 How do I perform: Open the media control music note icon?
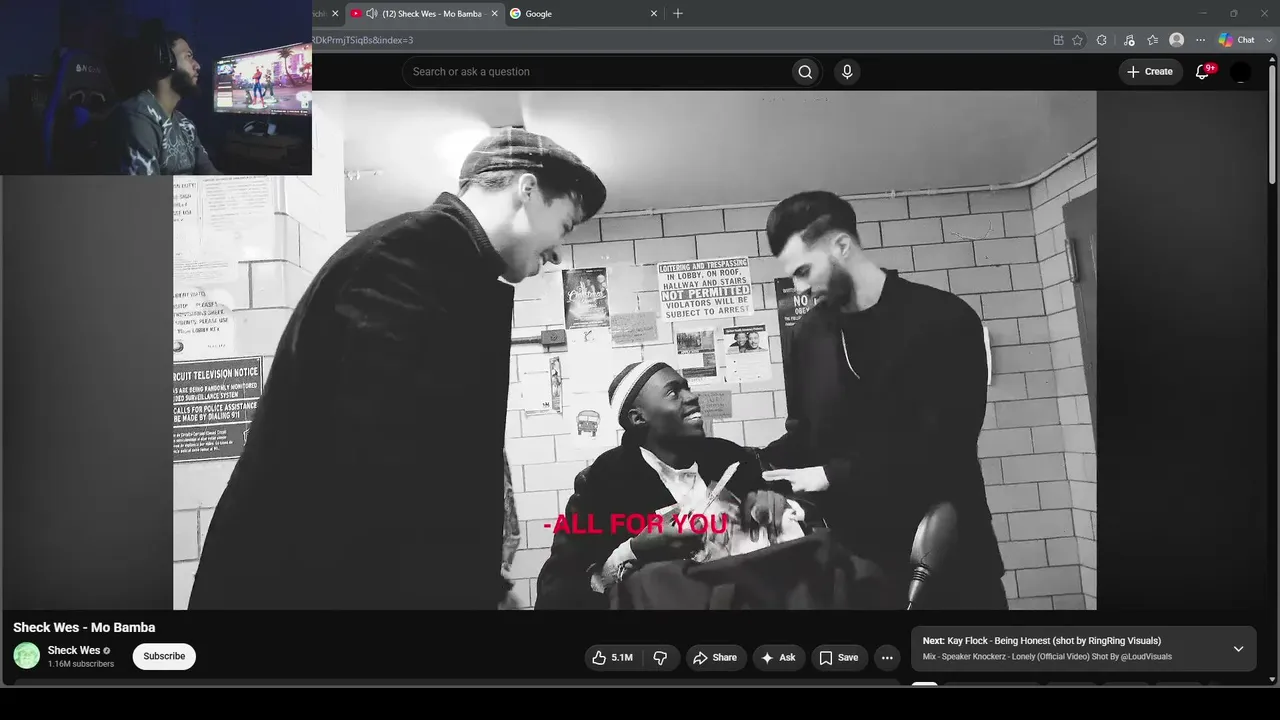click(x=1129, y=40)
